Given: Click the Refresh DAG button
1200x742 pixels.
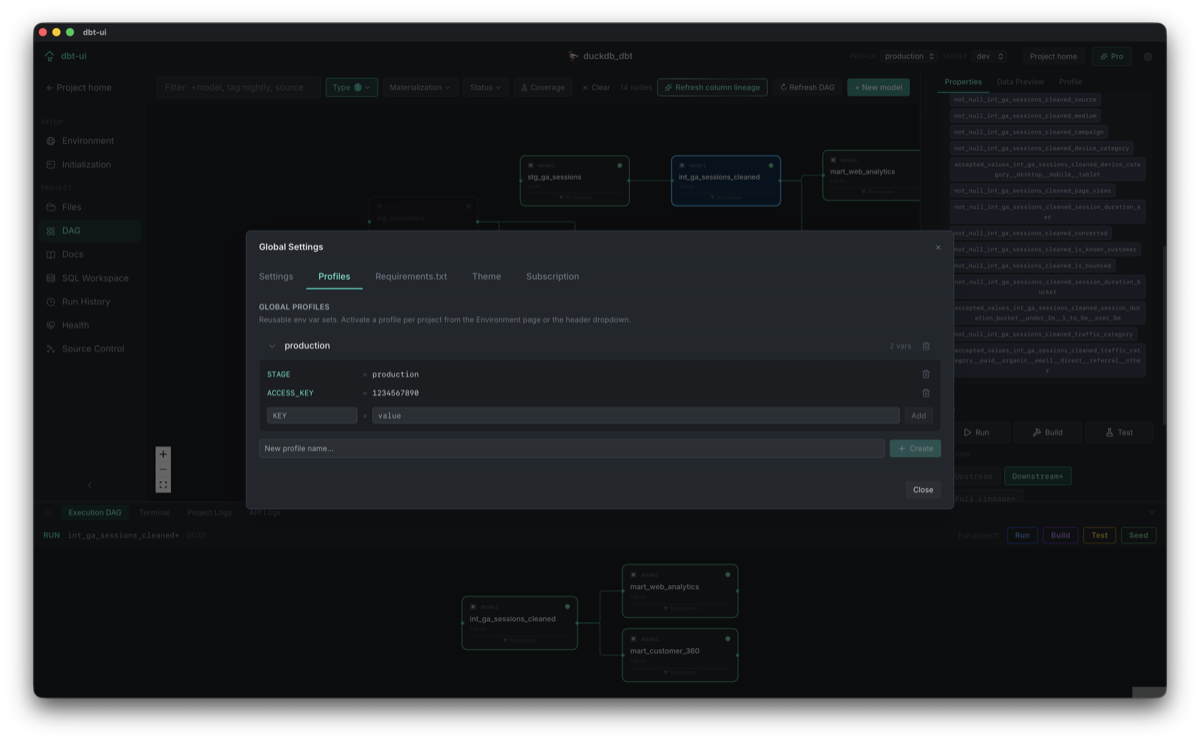Looking at the screenshot, I should tap(807, 87).
